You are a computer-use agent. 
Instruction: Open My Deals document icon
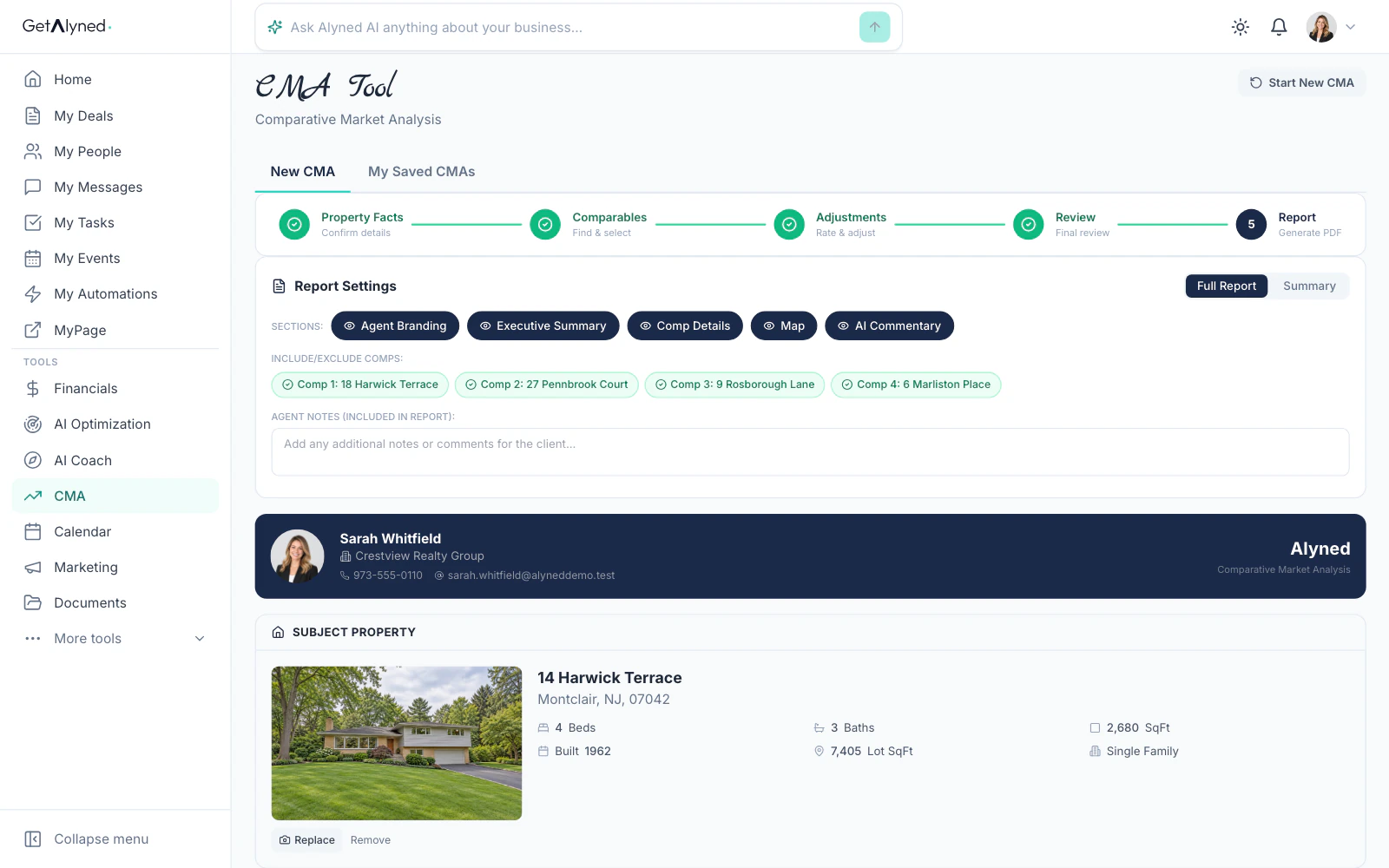[33, 115]
